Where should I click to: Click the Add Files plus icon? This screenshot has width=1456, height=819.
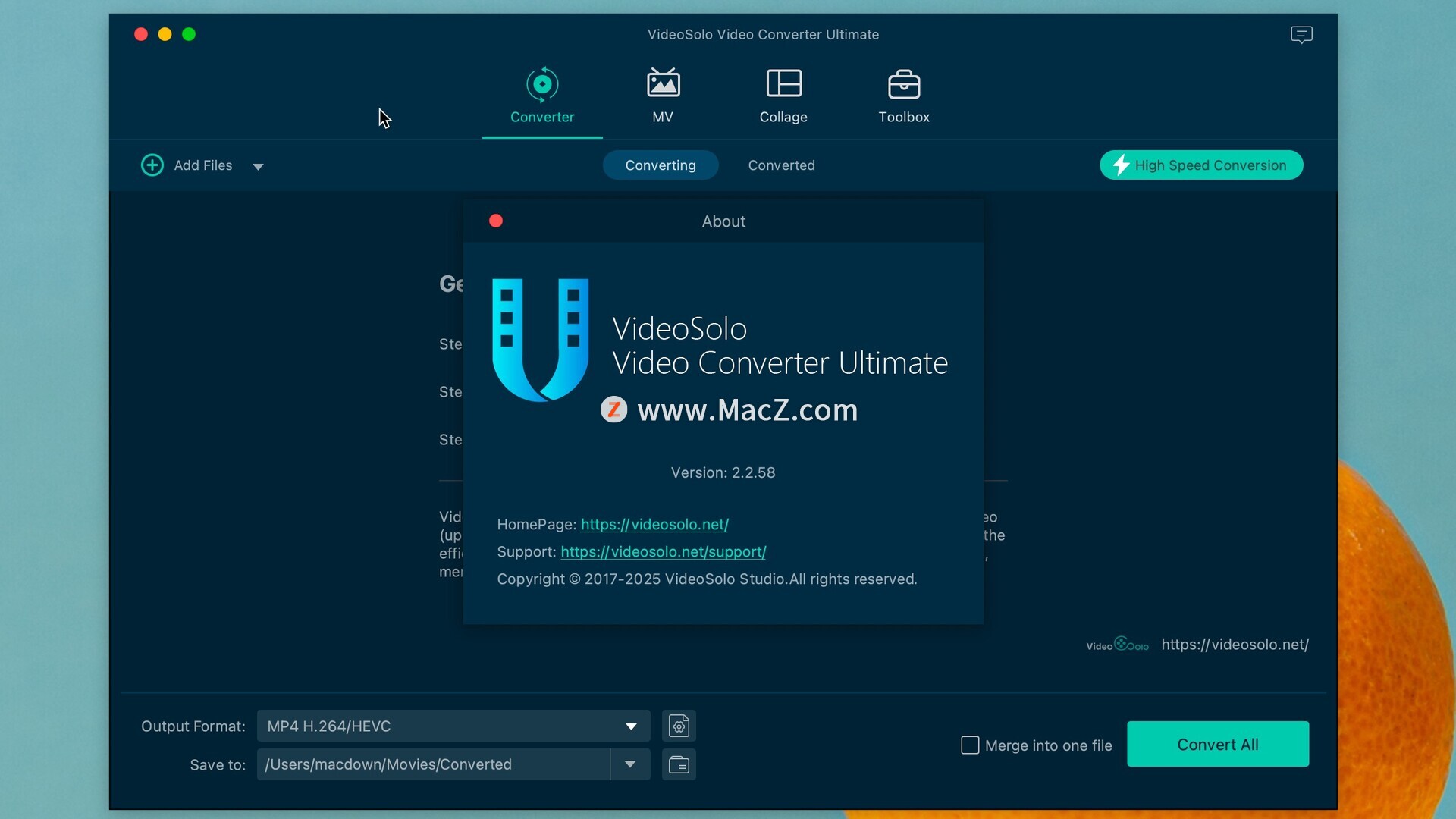click(152, 165)
